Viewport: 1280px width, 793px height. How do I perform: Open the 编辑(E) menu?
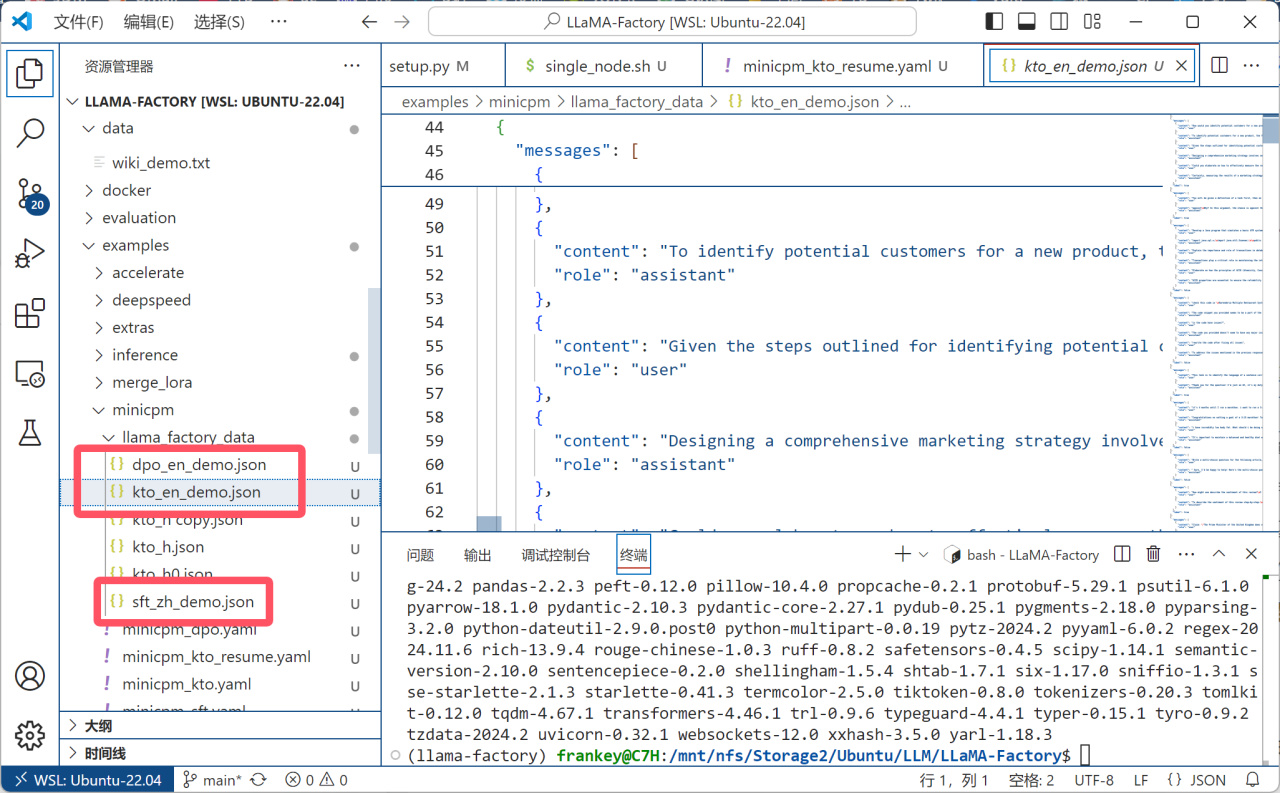click(148, 21)
